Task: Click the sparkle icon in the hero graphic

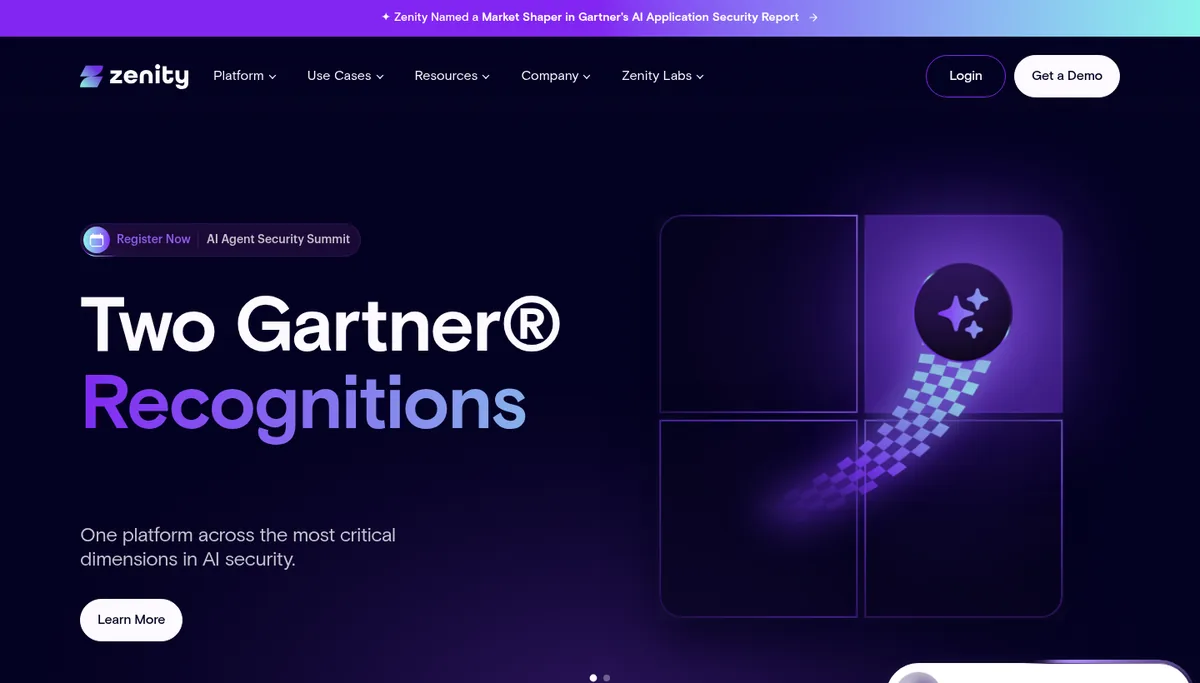Action: click(963, 312)
